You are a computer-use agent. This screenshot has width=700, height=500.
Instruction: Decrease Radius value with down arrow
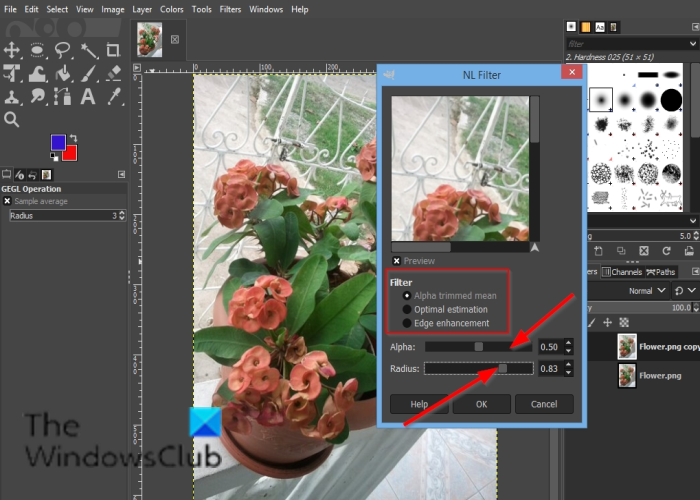[x=568, y=372]
